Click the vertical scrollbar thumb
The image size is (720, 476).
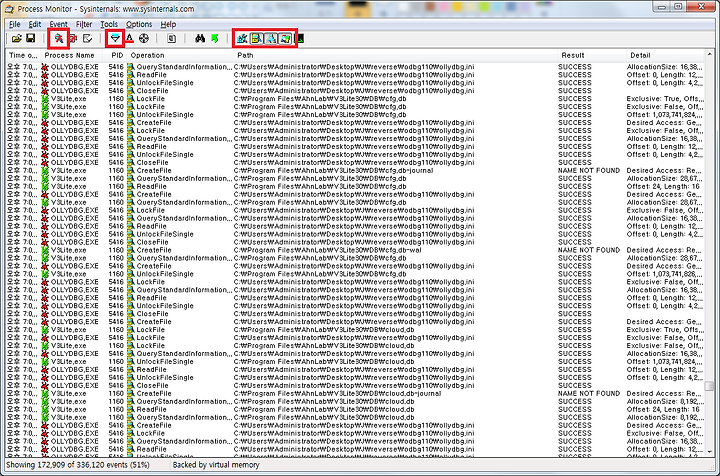click(709, 385)
